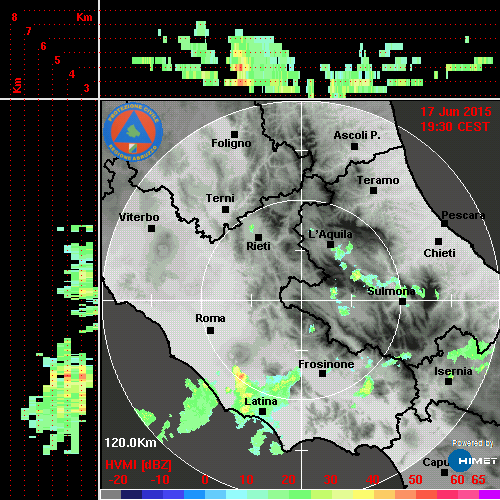The width and height of the screenshot is (500, 500).
Task: Select the Roma city marker square
Action: [x=210, y=331]
